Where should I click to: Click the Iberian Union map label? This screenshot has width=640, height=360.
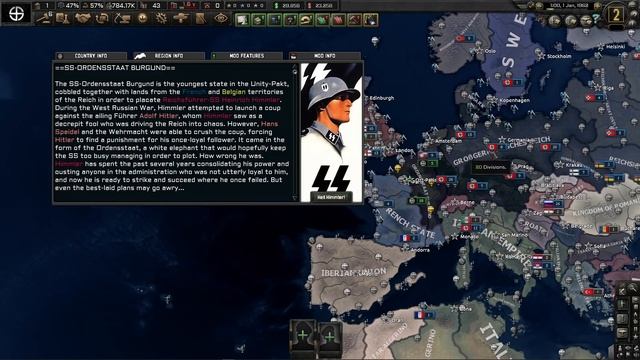click(x=353, y=272)
